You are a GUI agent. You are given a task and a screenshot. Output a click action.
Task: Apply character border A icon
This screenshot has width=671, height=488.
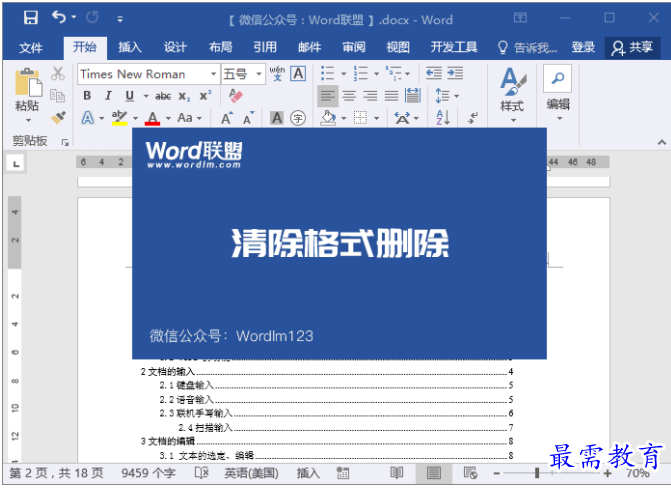[298, 74]
